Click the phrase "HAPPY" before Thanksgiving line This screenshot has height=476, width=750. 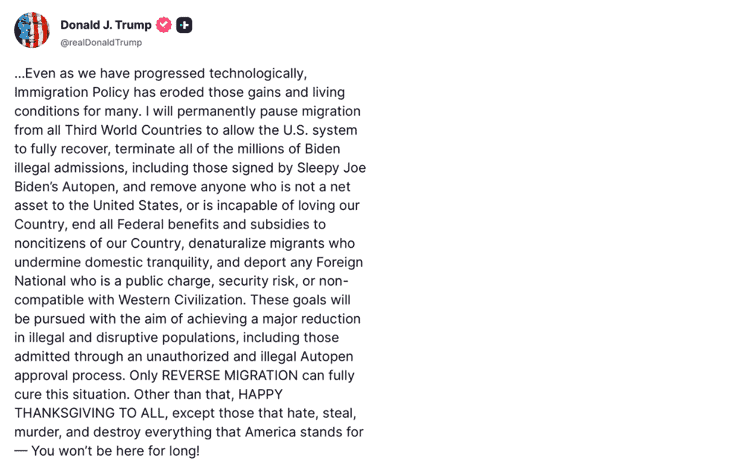coord(273,394)
